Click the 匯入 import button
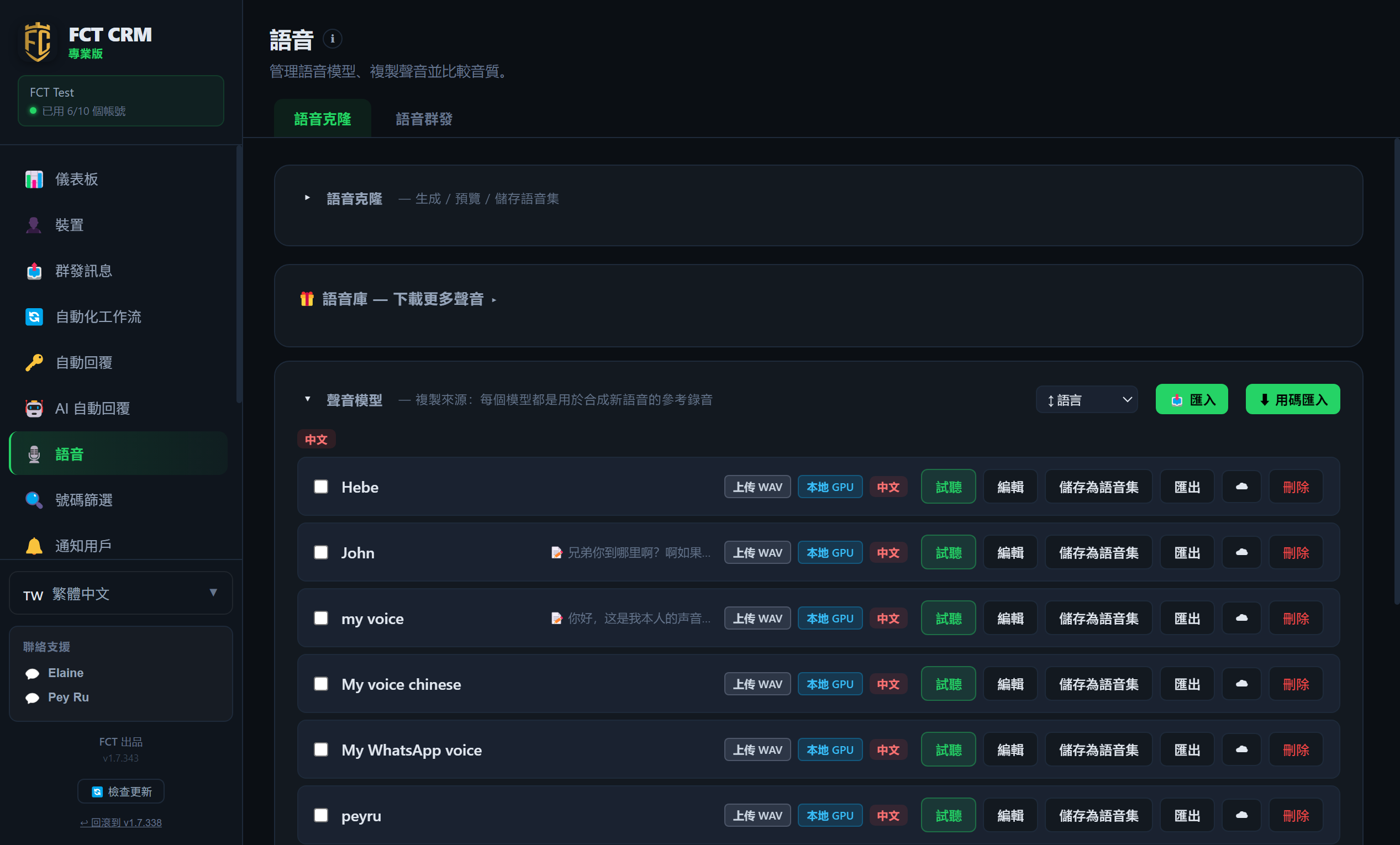The width and height of the screenshot is (1400, 845). coord(1192,400)
